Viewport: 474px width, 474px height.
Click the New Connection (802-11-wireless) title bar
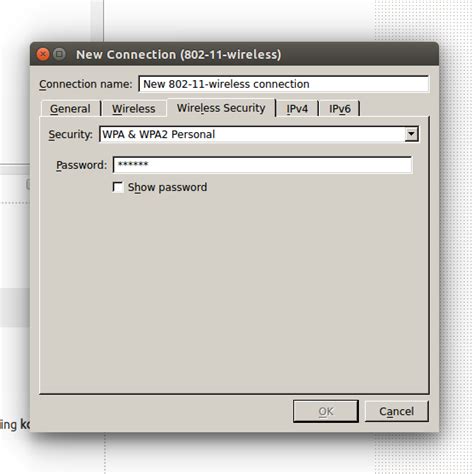point(178,54)
